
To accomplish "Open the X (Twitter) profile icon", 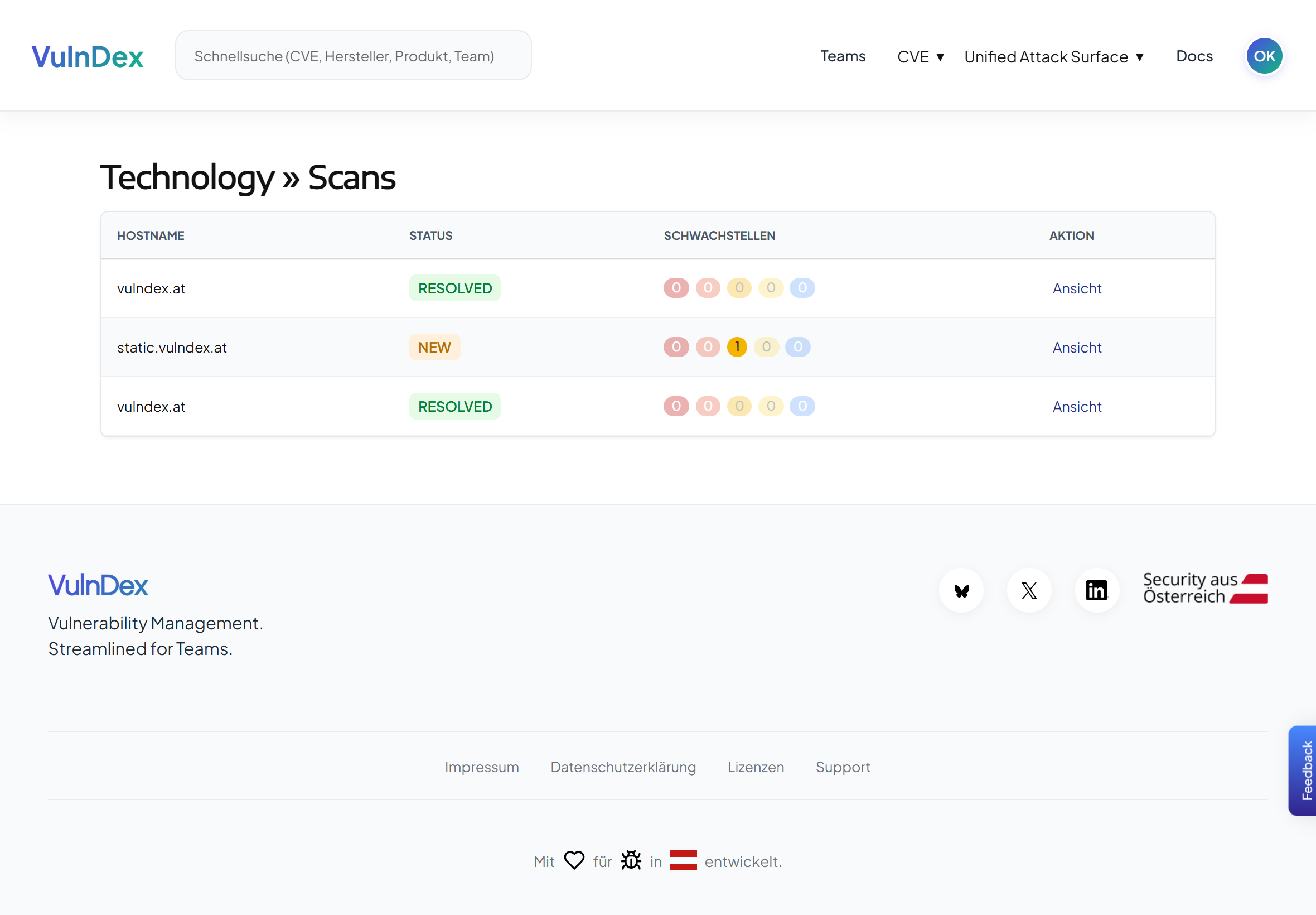I will 1028,590.
